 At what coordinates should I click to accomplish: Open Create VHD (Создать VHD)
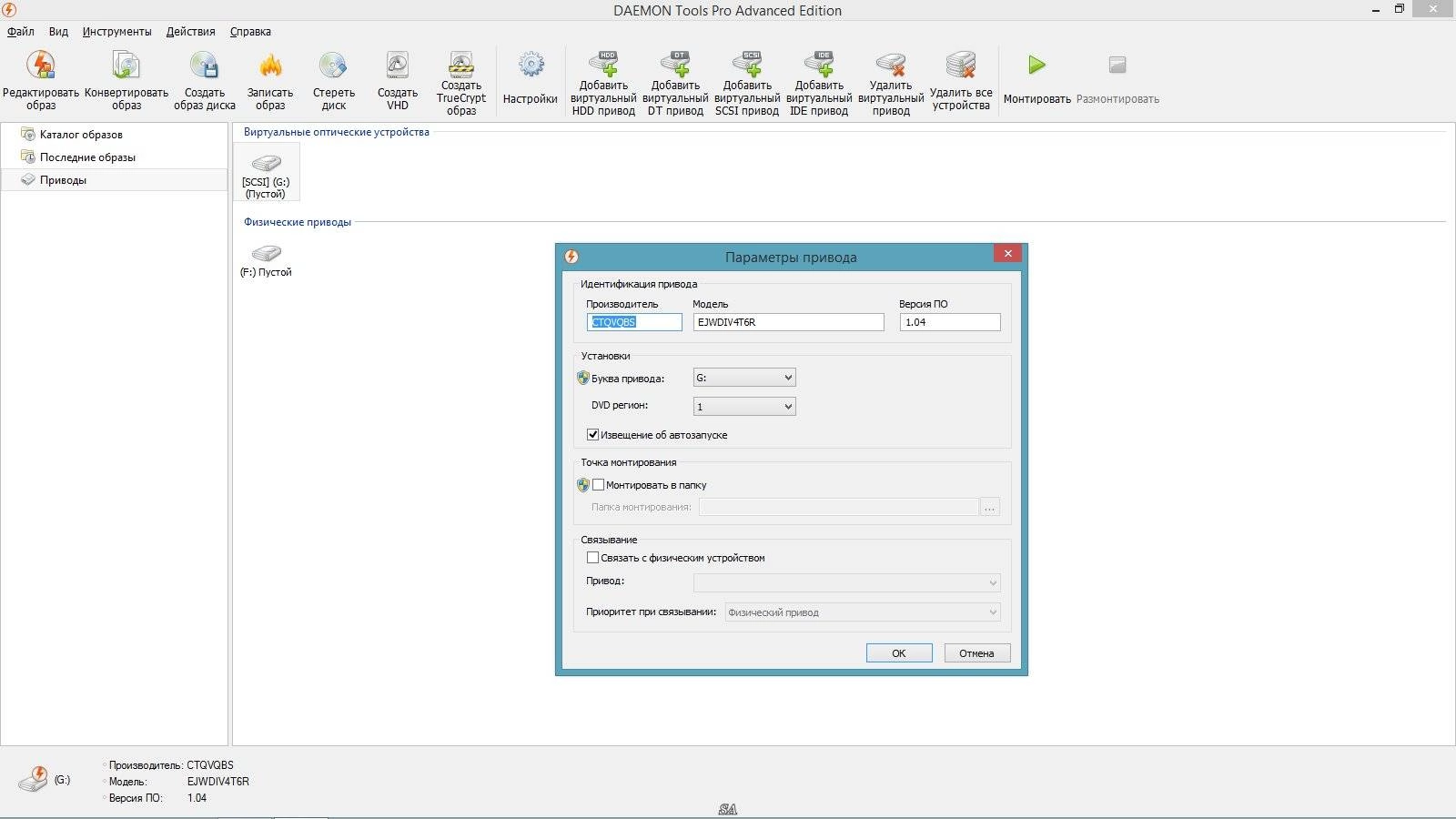398,80
